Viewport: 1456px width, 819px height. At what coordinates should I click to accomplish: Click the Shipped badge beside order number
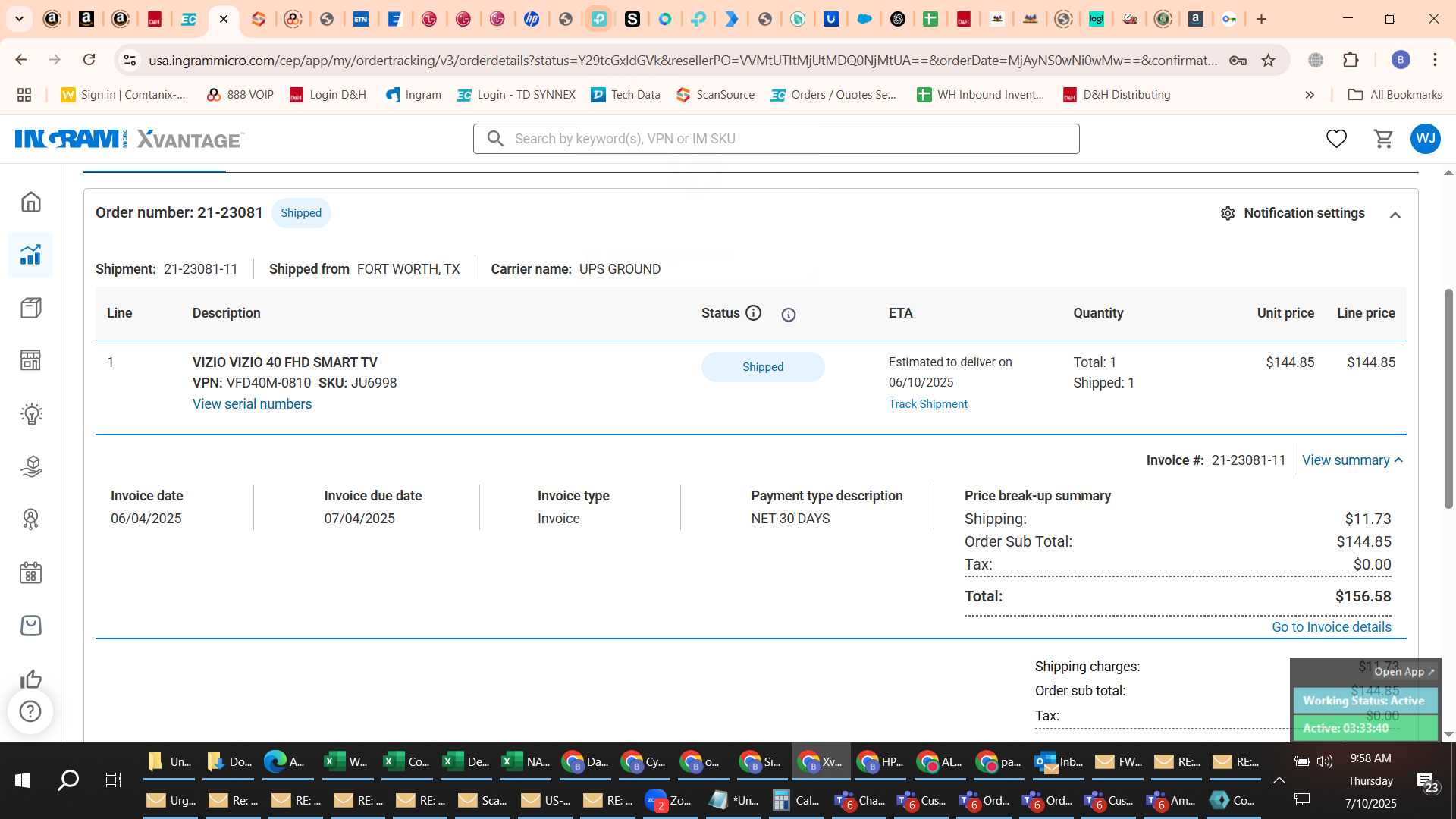coord(301,213)
